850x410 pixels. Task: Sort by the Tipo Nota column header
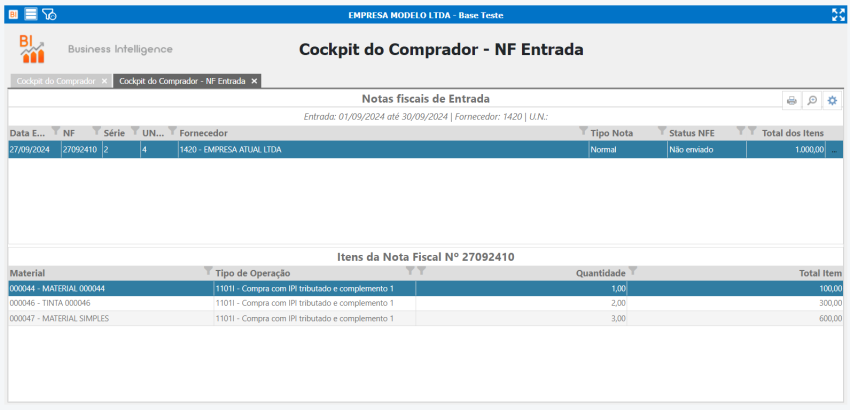pyautogui.click(x=611, y=133)
